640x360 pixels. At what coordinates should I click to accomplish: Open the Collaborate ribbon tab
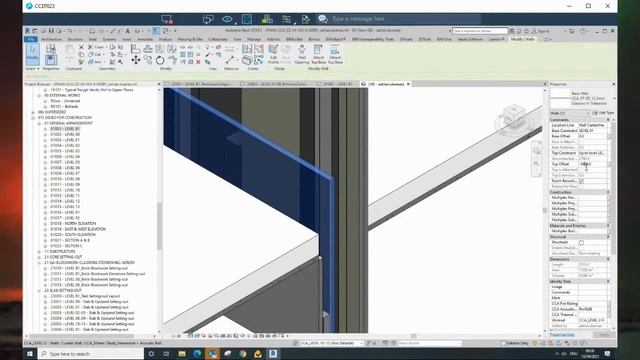tap(218, 39)
